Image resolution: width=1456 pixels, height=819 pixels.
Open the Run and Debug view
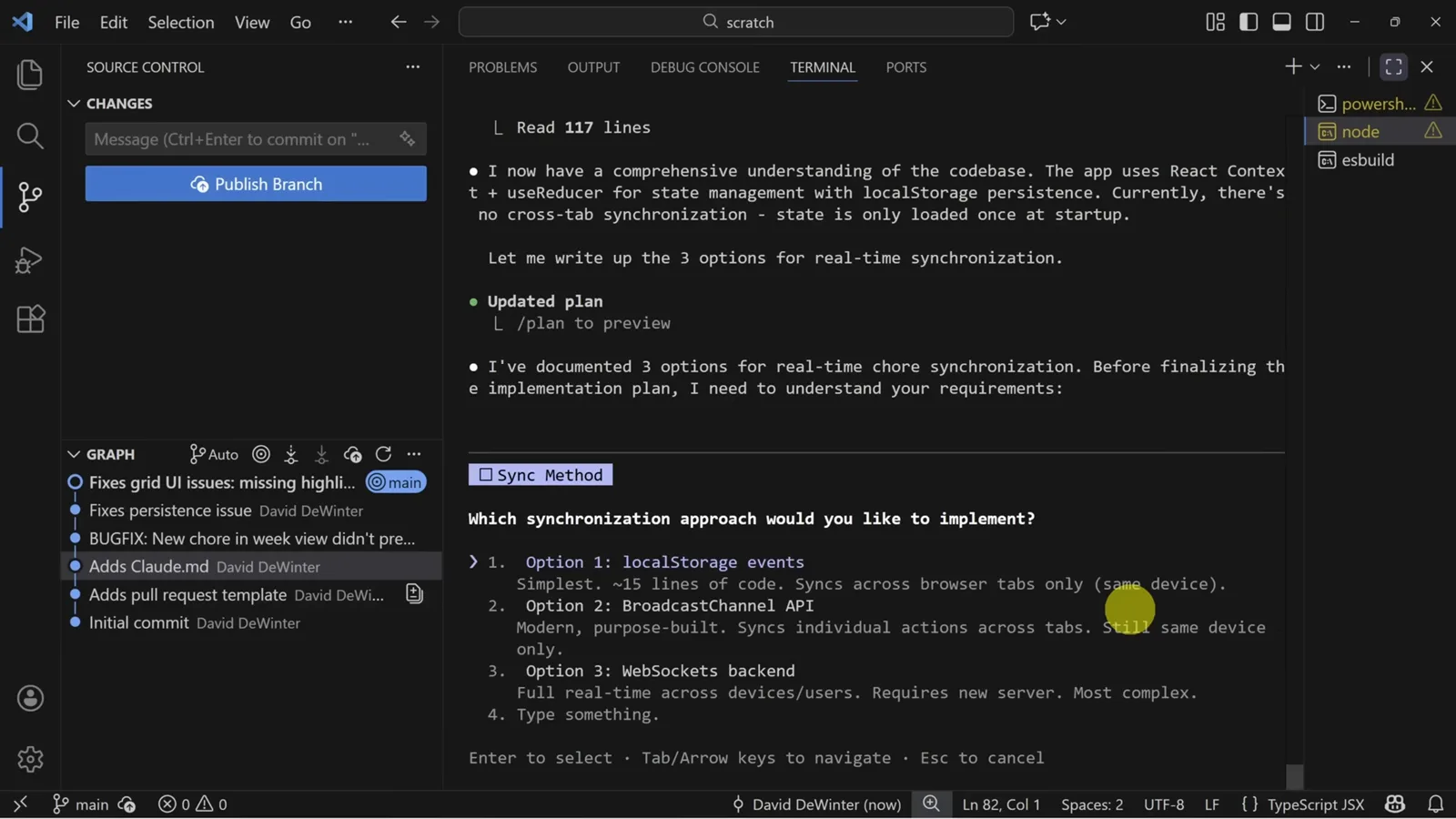(x=30, y=259)
